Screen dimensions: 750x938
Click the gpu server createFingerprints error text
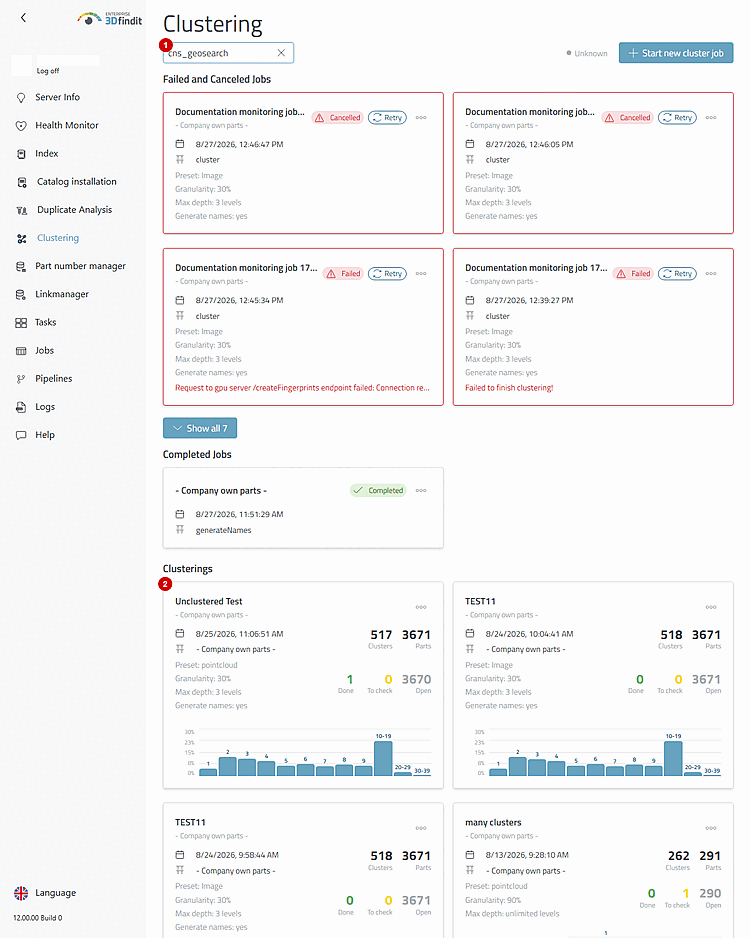tap(302, 388)
